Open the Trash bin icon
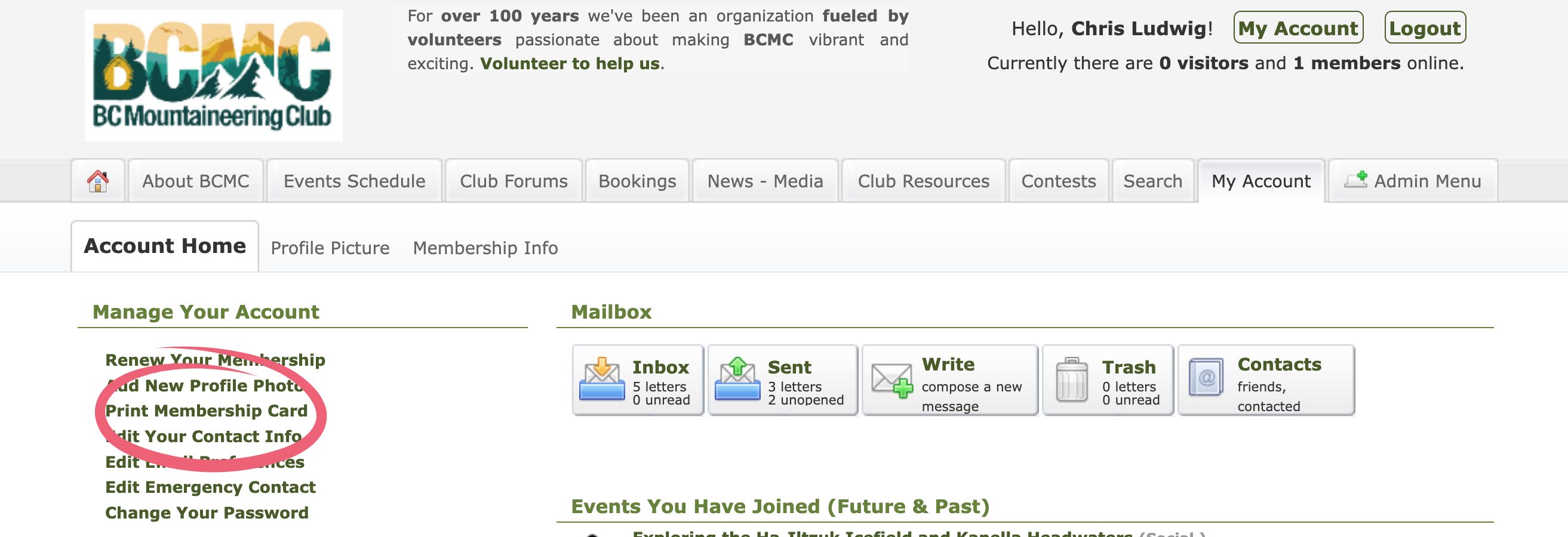 [x=1071, y=379]
